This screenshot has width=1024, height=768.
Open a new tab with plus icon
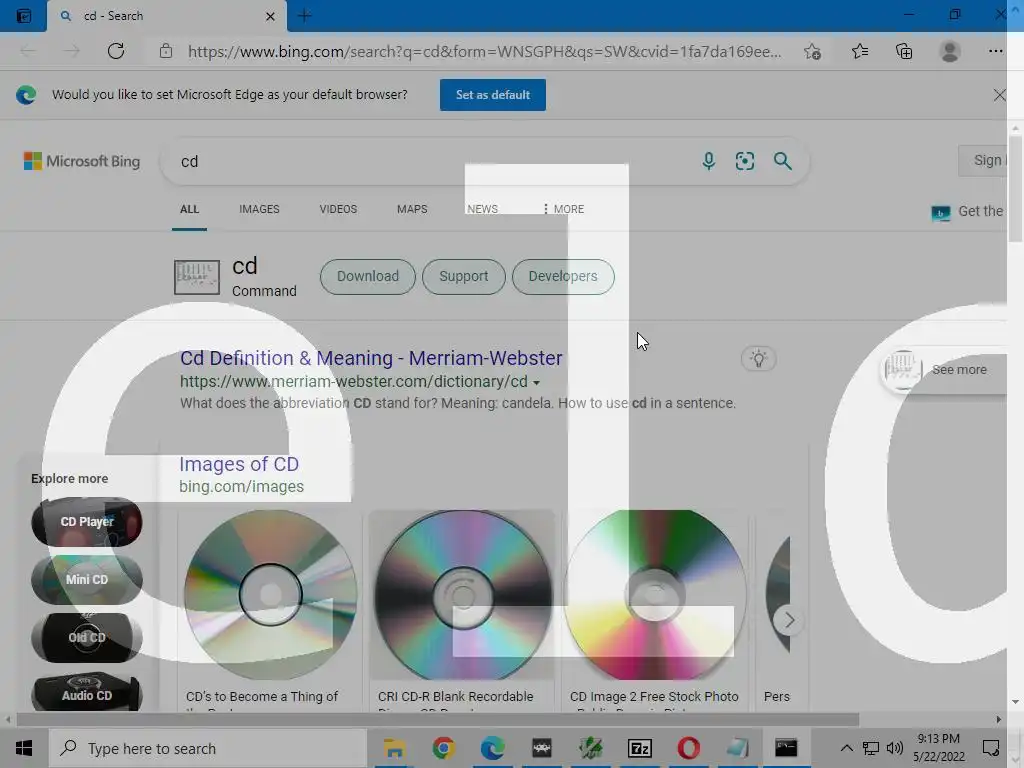[304, 16]
